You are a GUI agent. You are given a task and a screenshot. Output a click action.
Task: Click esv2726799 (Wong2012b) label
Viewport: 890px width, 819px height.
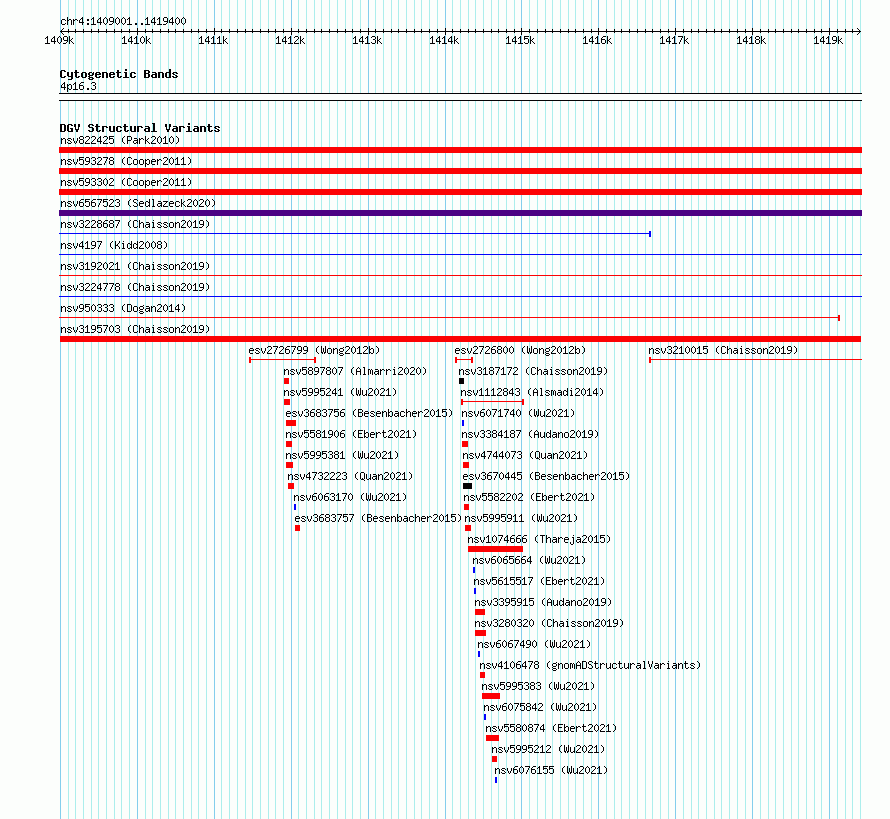[x=314, y=350]
